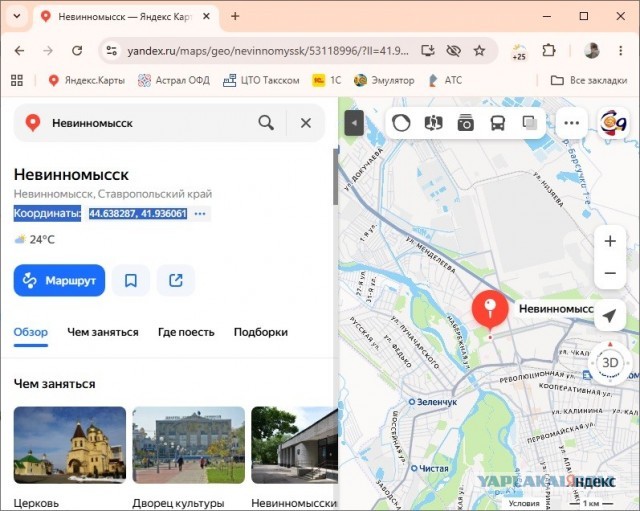Toggle panoramas street view icon
Screen dimensions: 640x511
[x=433, y=122]
